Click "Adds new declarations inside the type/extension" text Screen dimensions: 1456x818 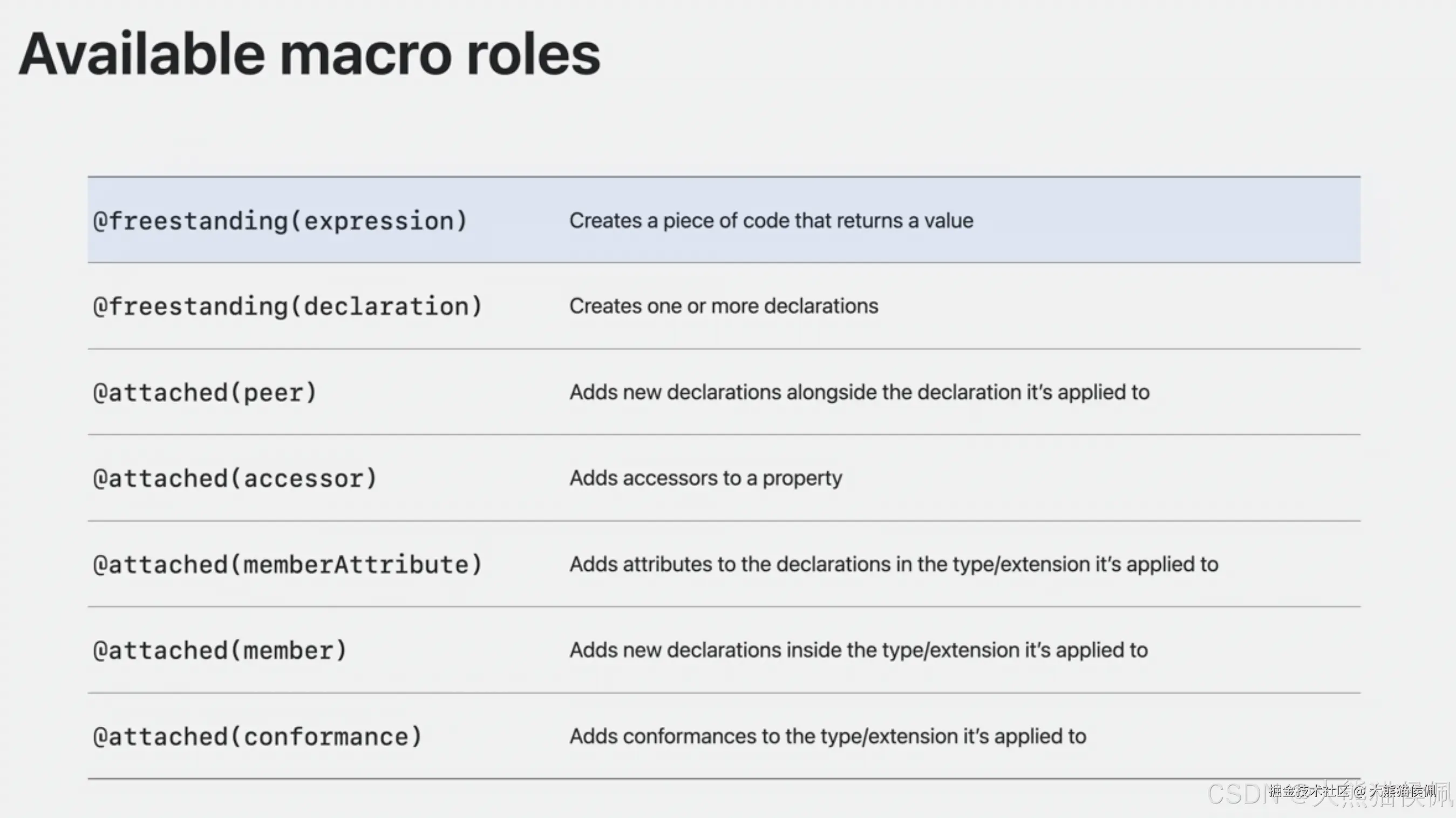(x=858, y=650)
